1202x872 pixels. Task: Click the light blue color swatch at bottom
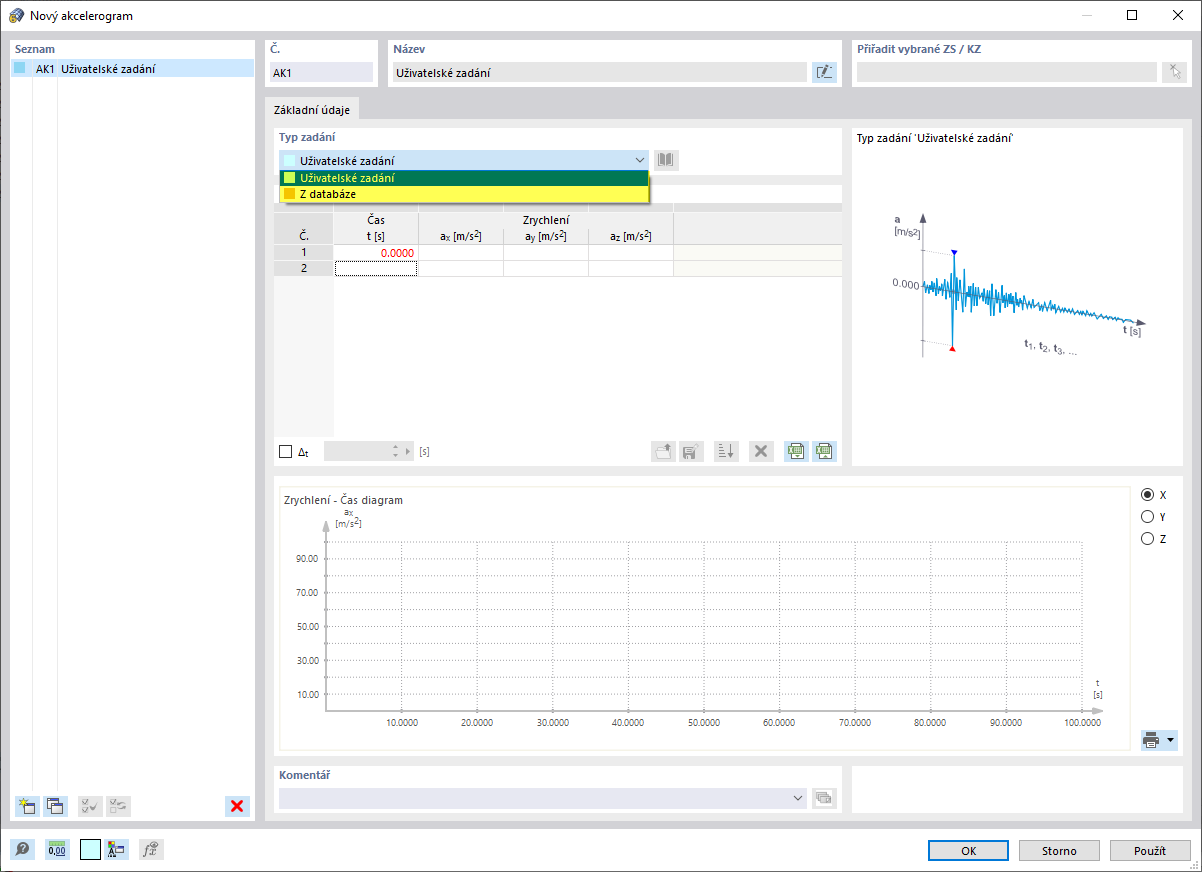pos(90,849)
